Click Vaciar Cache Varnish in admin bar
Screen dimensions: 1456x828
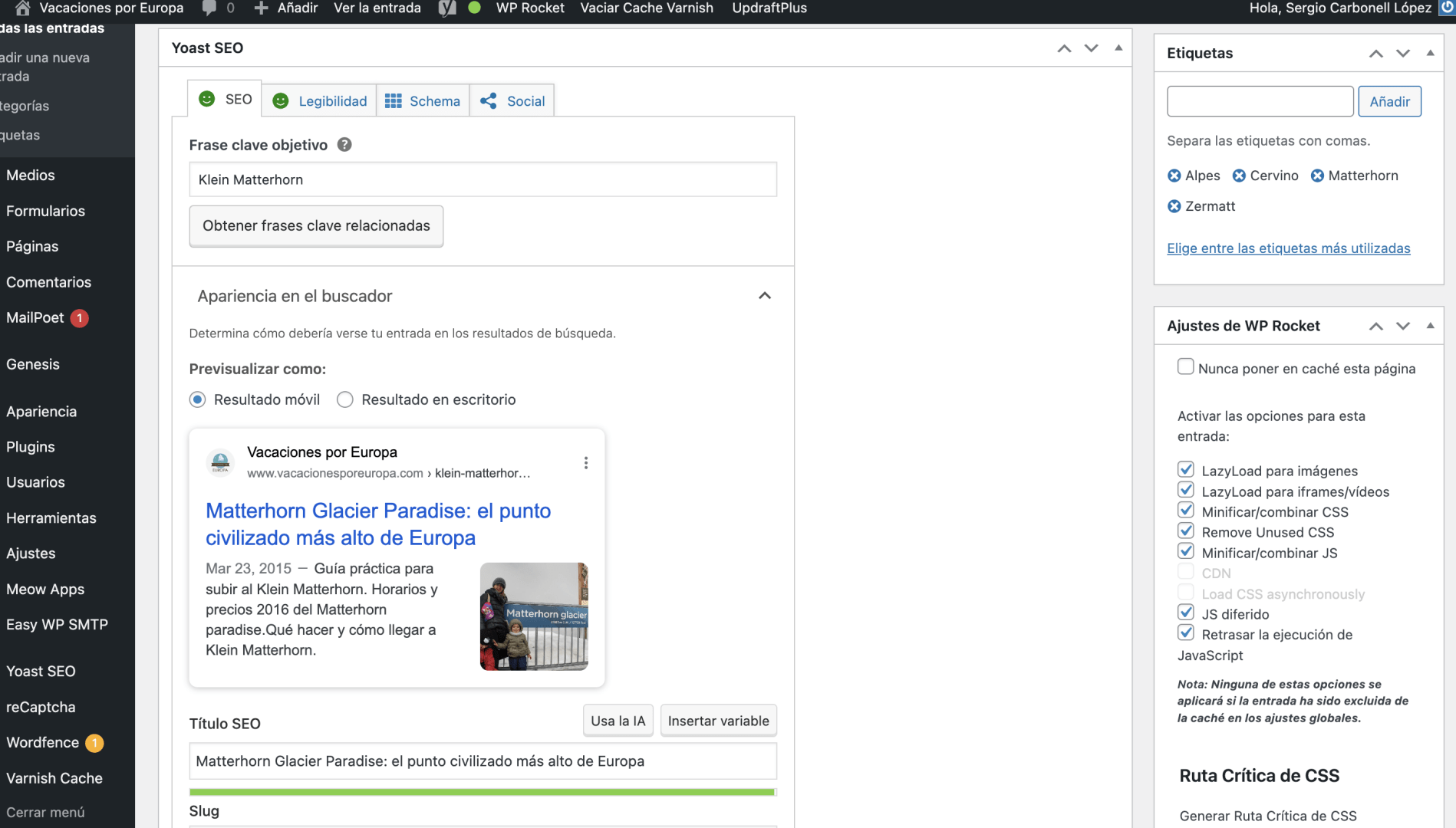[647, 8]
